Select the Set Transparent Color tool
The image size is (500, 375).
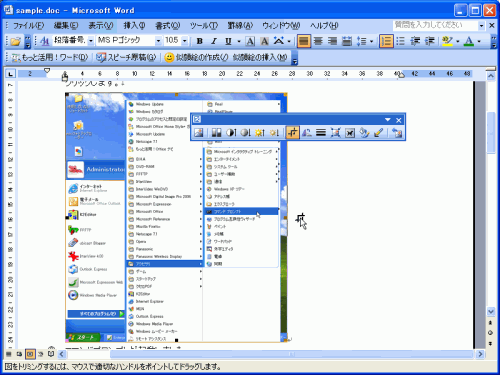coord(378,133)
